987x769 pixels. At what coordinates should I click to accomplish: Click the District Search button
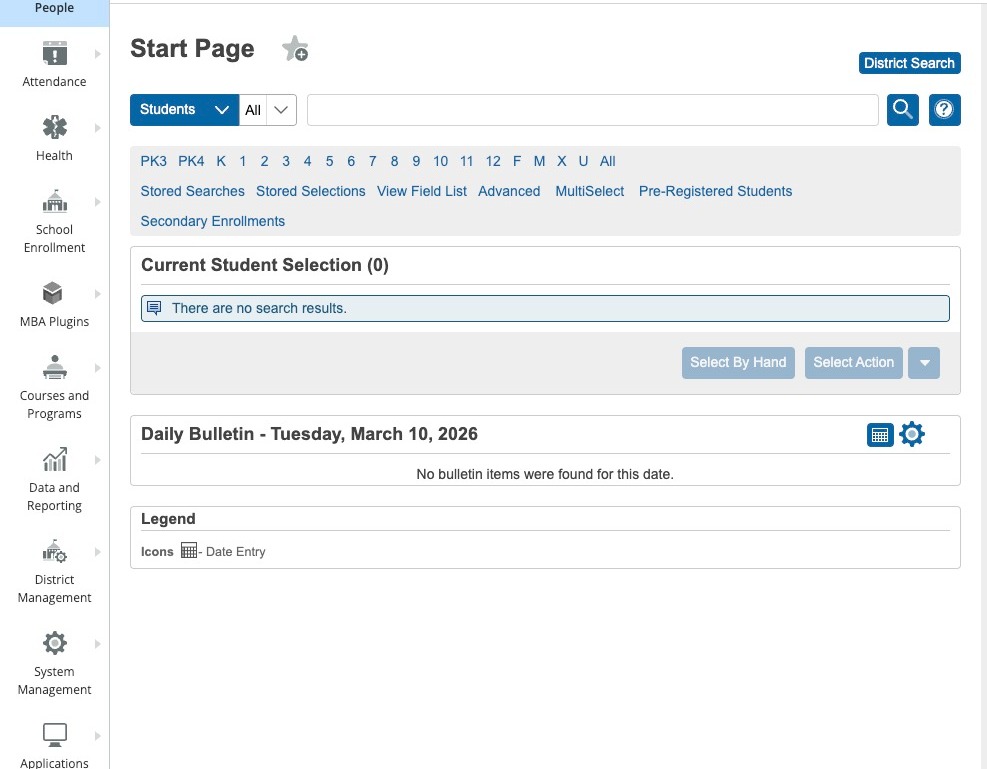[909, 63]
